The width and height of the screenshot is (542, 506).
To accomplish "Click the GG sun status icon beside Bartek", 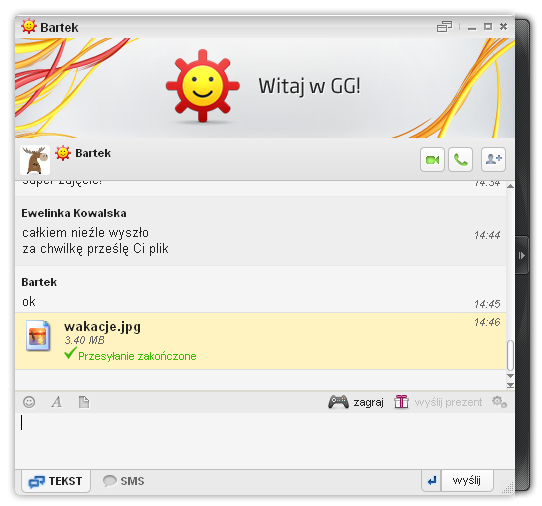I will tap(63, 153).
